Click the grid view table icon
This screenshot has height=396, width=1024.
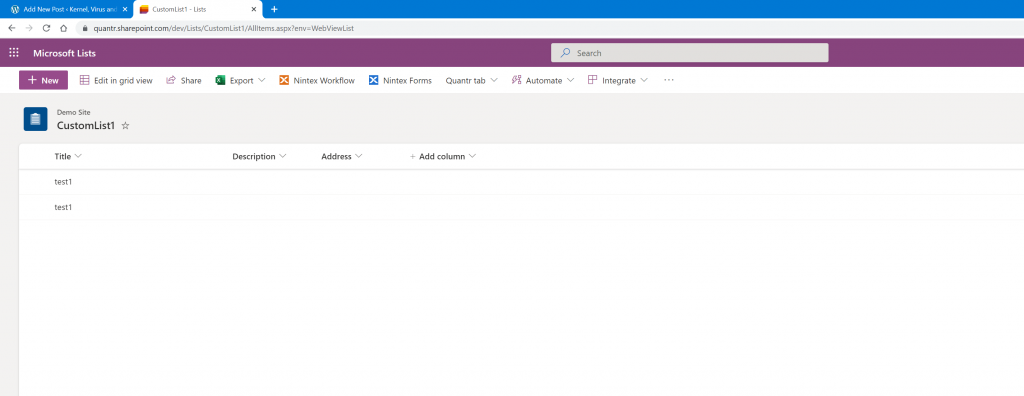(x=84, y=80)
